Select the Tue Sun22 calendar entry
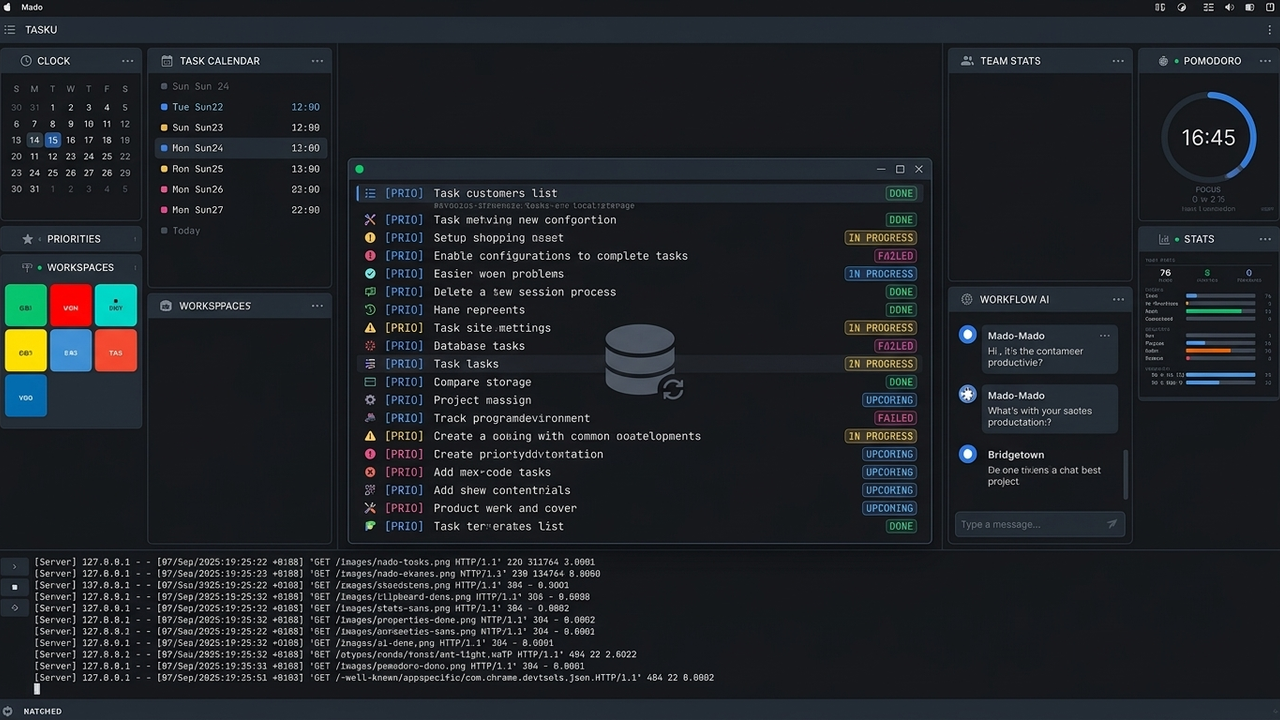The width and height of the screenshot is (1280, 720). coord(240,107)
